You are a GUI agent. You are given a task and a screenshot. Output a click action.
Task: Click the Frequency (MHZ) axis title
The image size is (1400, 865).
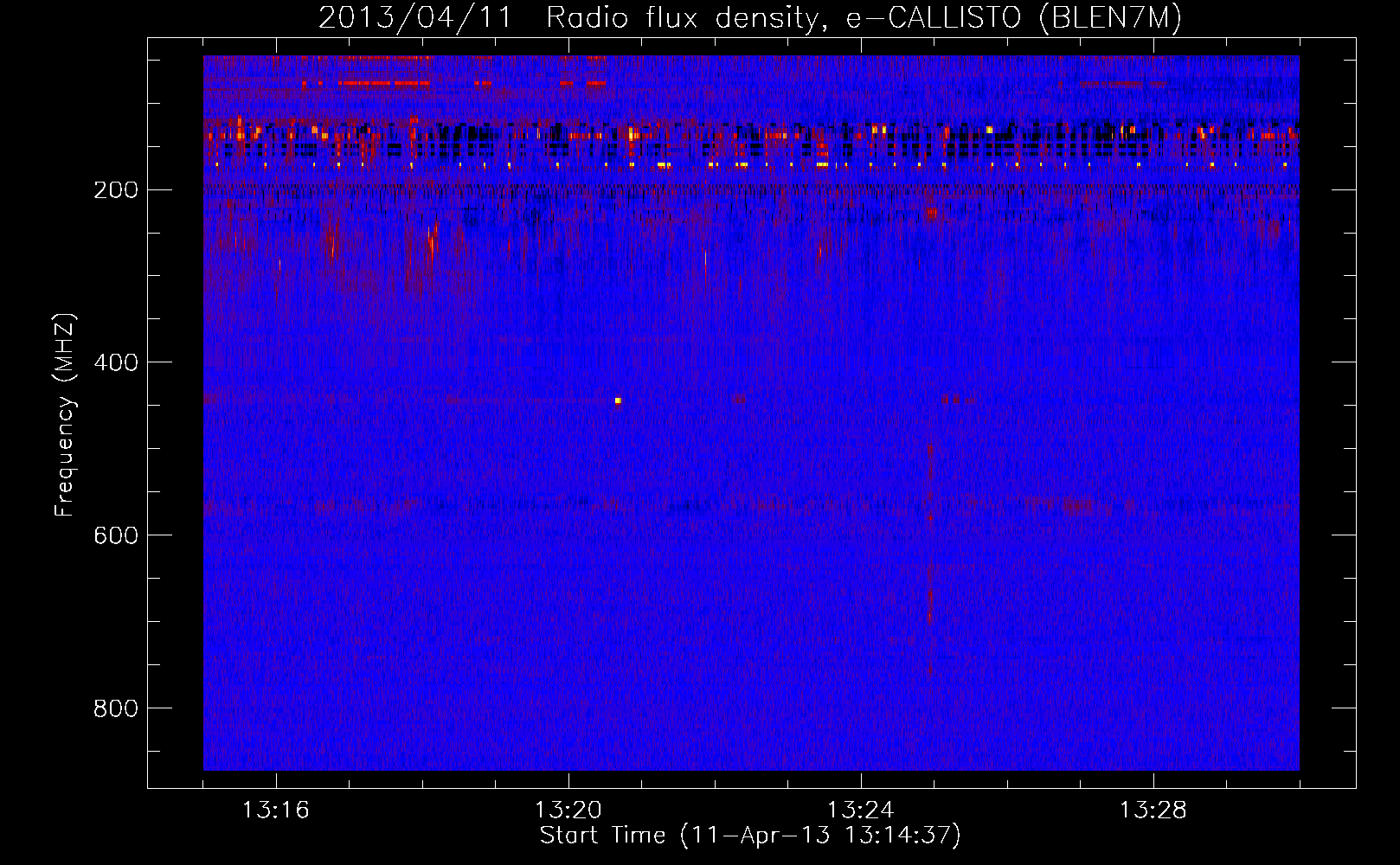point(65,414)
